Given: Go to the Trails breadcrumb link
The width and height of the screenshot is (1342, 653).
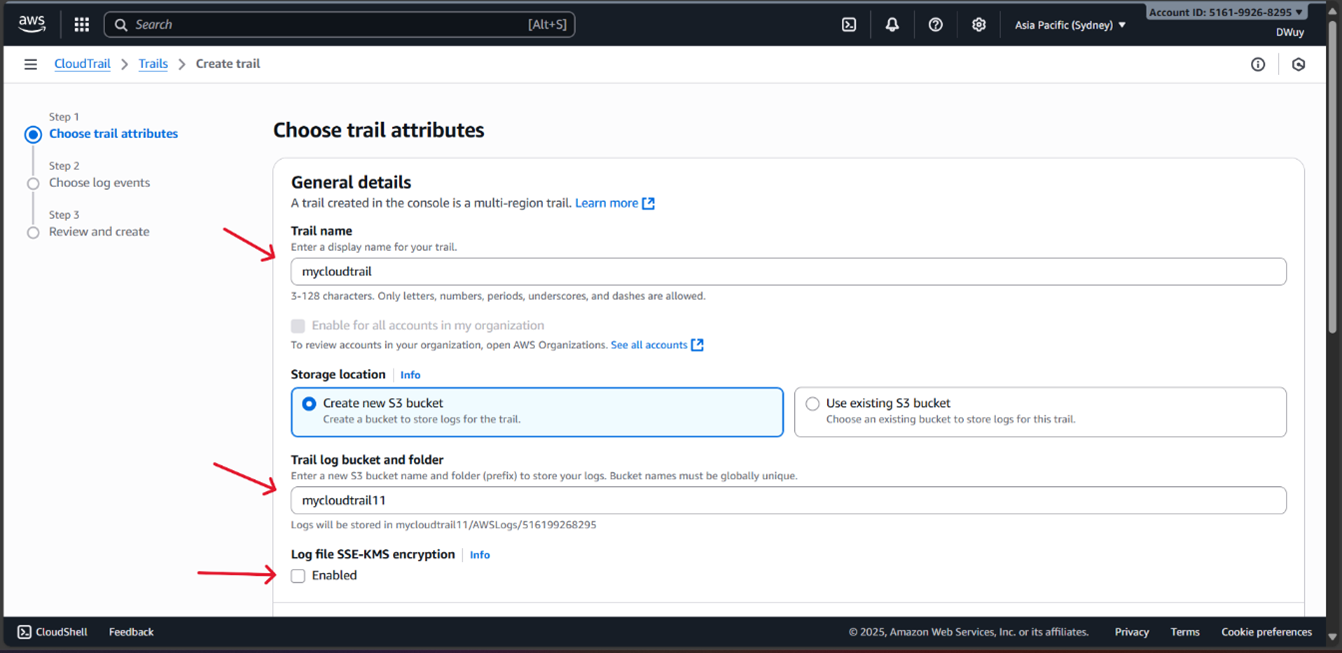Looking at the screenshot, I should [x=153, y=64].
